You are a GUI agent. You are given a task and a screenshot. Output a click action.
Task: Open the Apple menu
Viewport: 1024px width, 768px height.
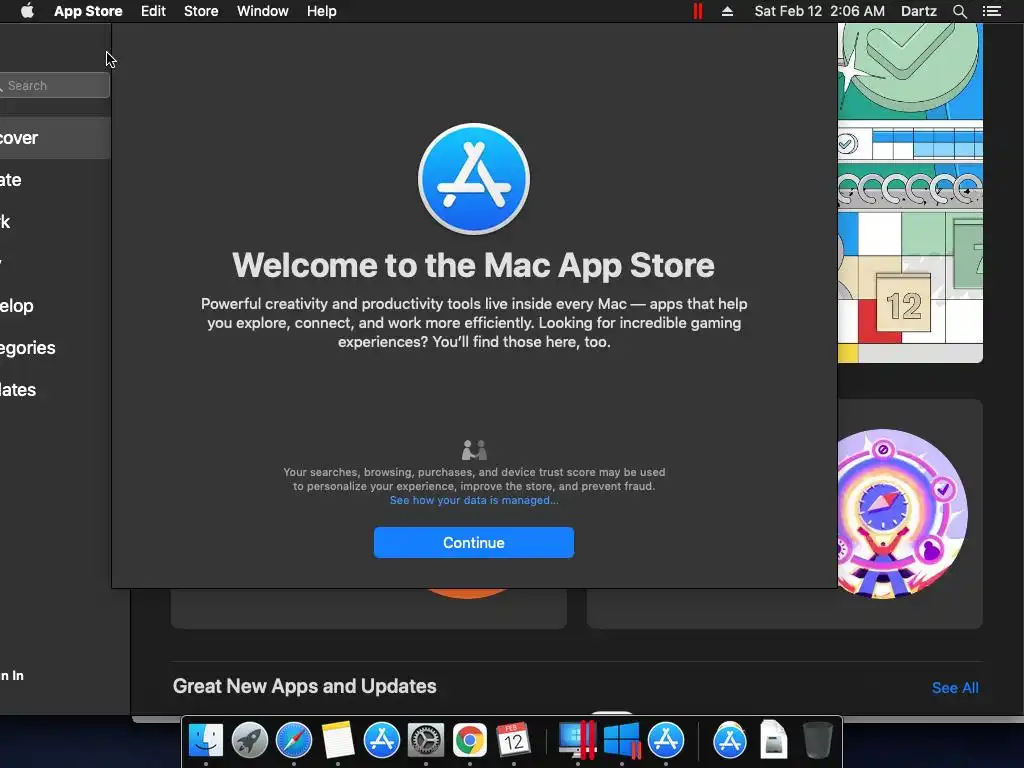click(27, 11)
